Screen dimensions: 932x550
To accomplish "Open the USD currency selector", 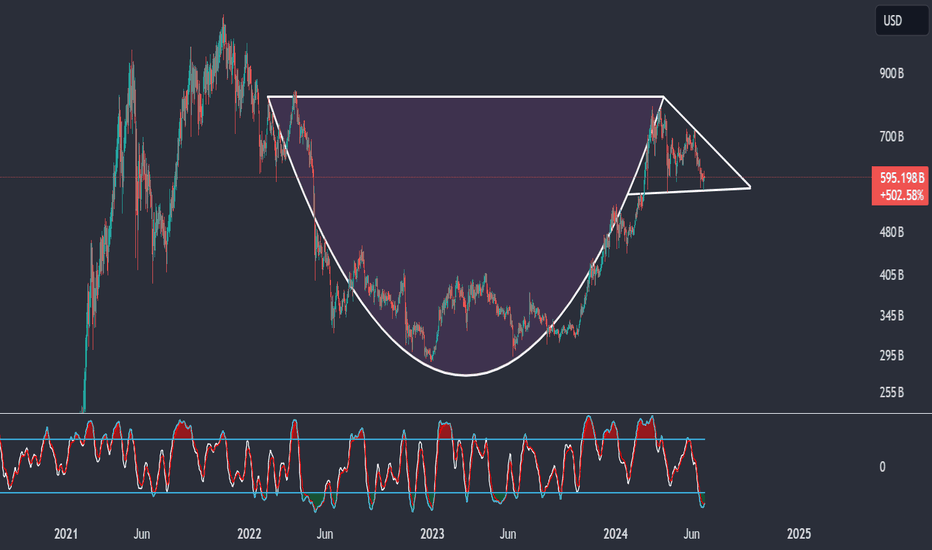I will coord(901,21).
